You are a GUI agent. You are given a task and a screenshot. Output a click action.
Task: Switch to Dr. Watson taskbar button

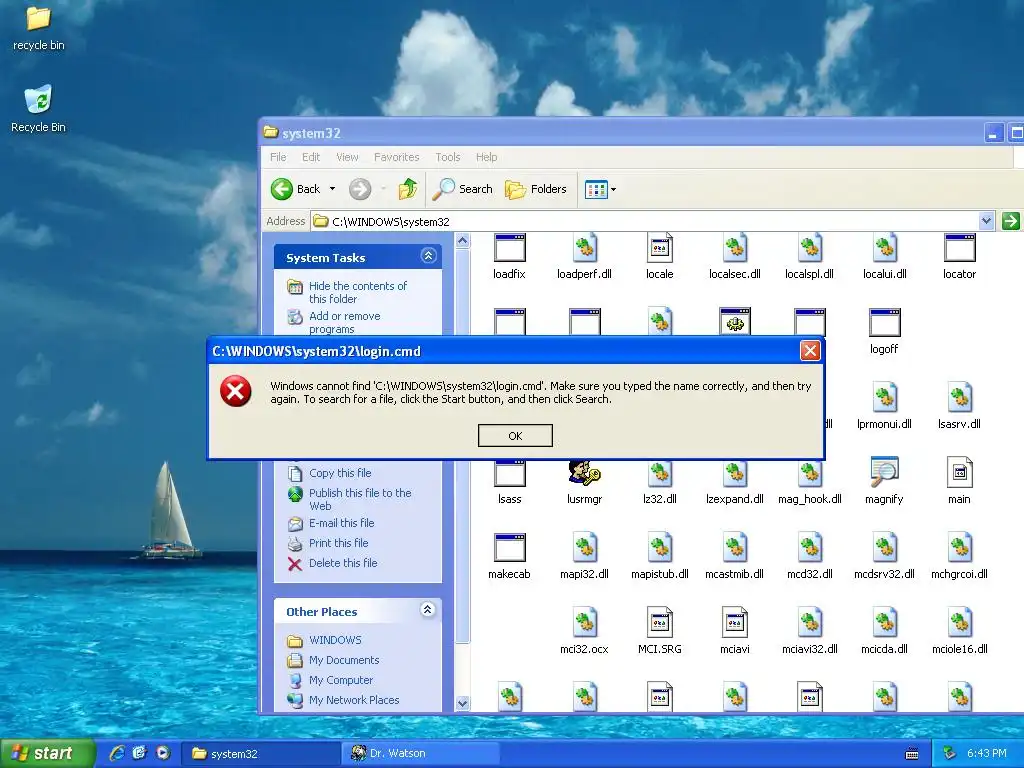(x=419, y=754)
